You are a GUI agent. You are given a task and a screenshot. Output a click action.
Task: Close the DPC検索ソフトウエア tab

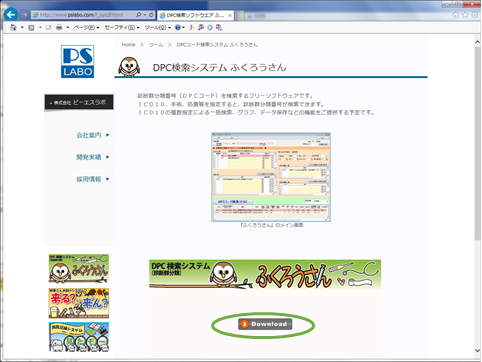230,15
